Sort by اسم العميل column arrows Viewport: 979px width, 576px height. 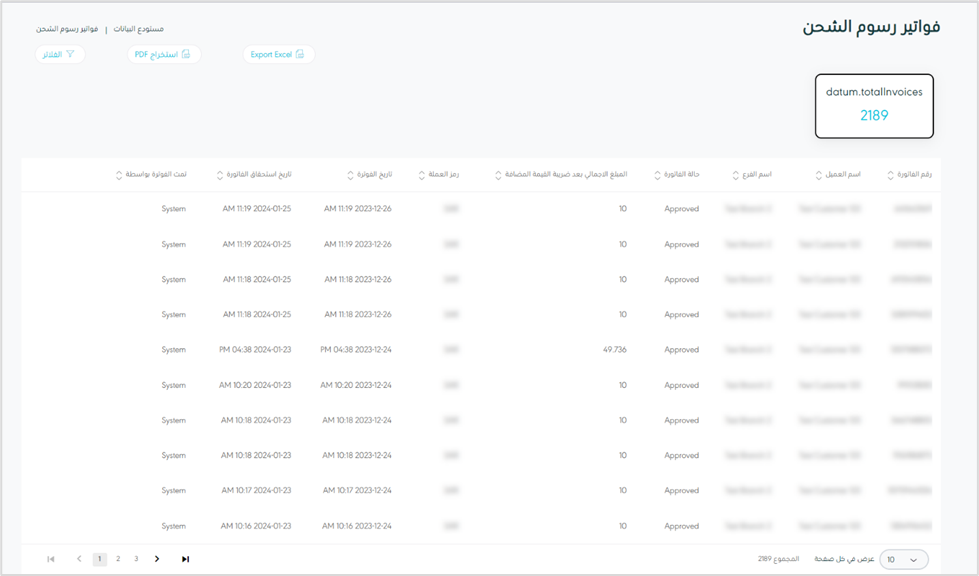click(x=819, y=175)
